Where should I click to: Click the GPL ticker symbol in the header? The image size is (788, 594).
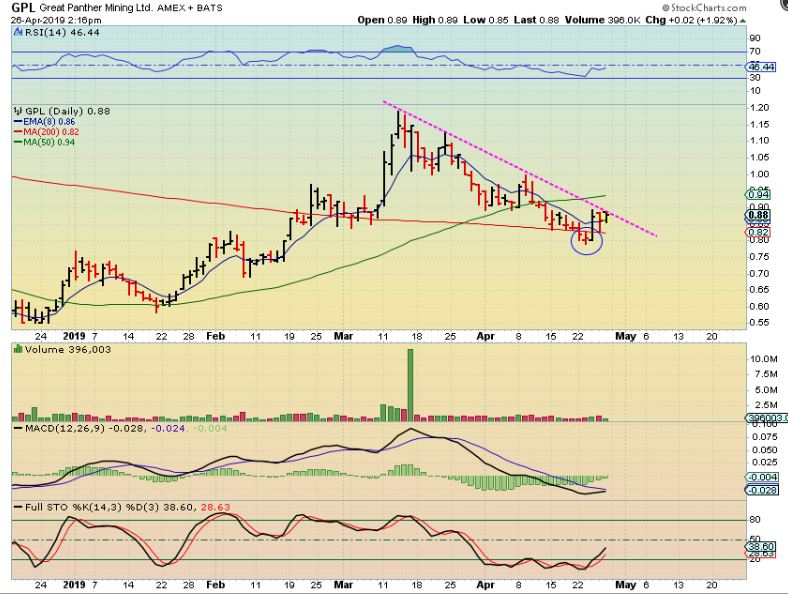click(x=23, y=8)
